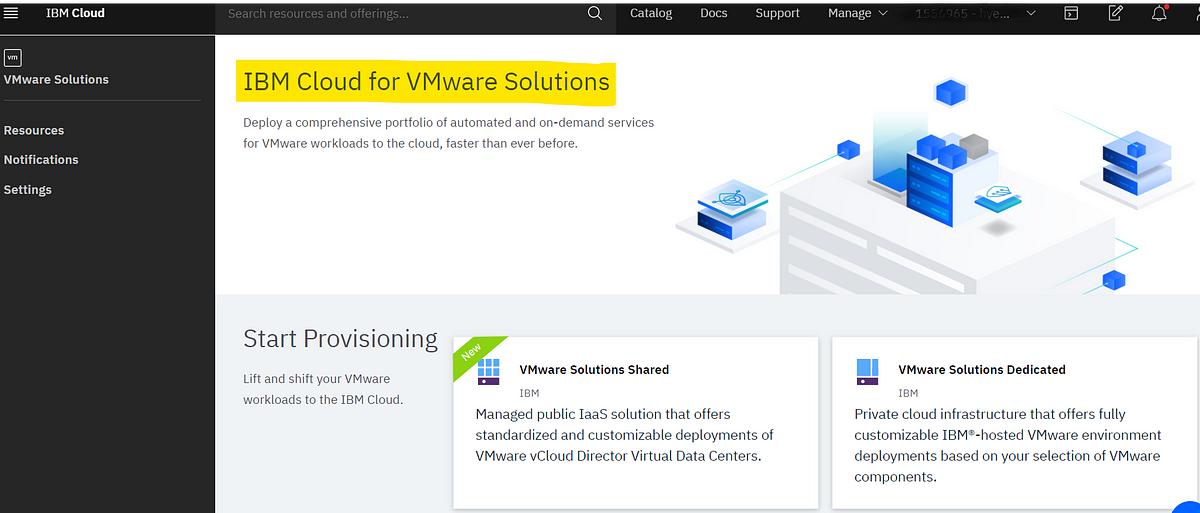Open Settings in the left sidebar

[x=28, y=190]
